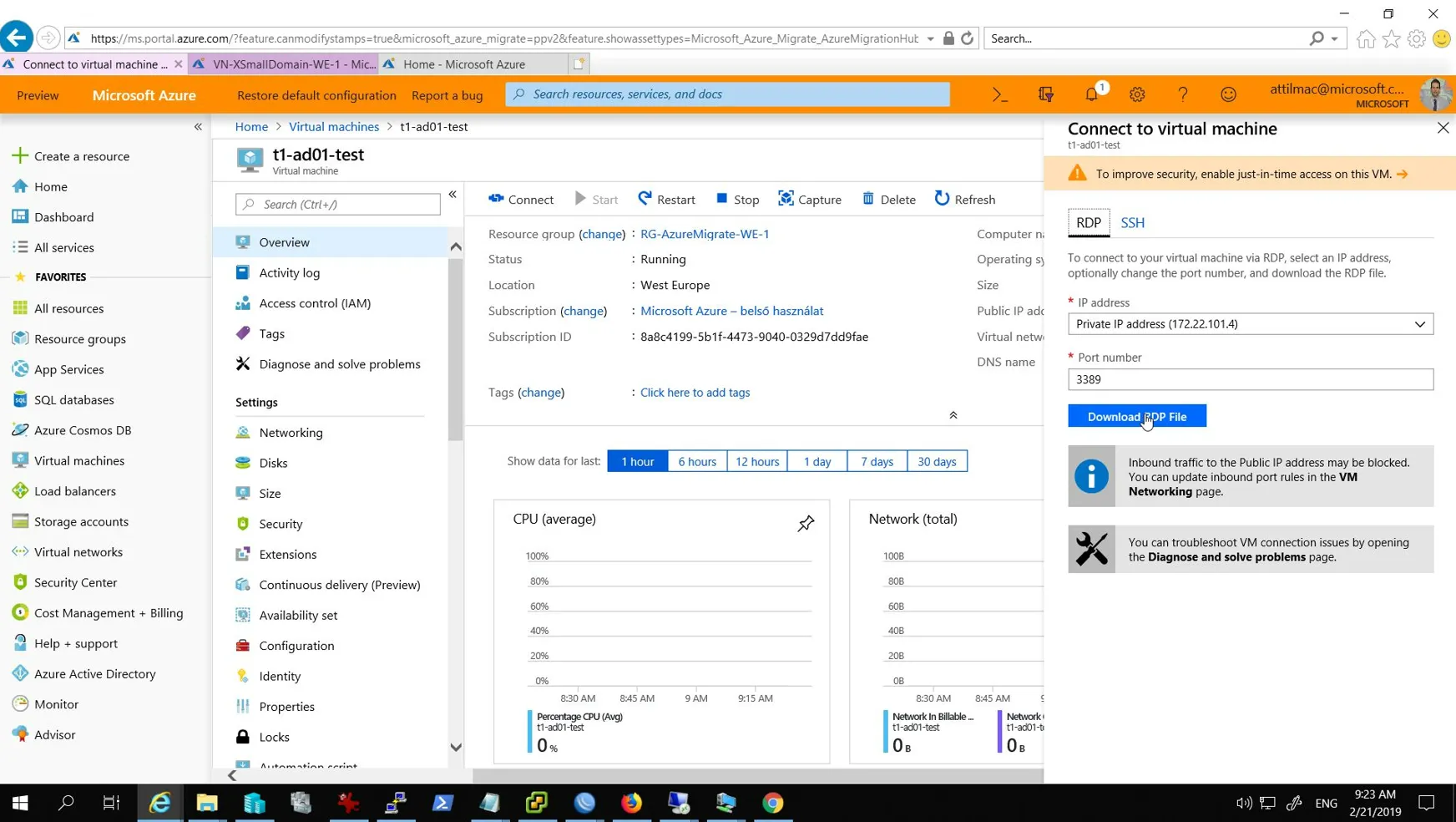Refresh the VM overview

click(x=965, y=199)
